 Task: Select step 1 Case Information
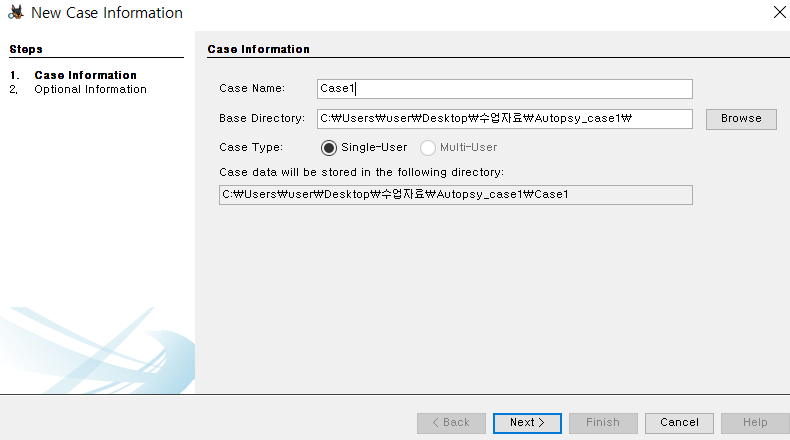(85, 75)
